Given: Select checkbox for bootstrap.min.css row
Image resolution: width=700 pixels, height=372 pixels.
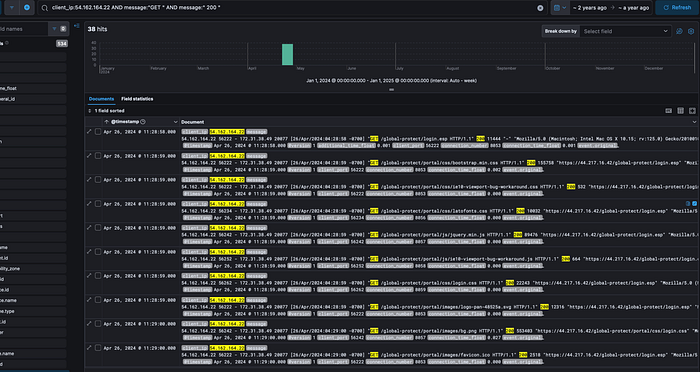Looking at the screenshot, I should (x=98, y=156).
